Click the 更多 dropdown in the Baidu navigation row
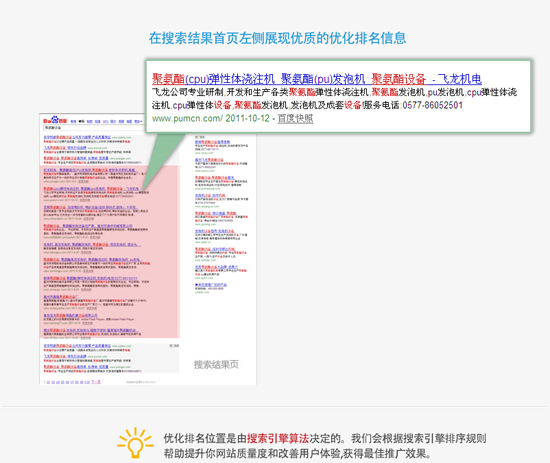Screen dimensions: 550x463 tap(139, 121)
